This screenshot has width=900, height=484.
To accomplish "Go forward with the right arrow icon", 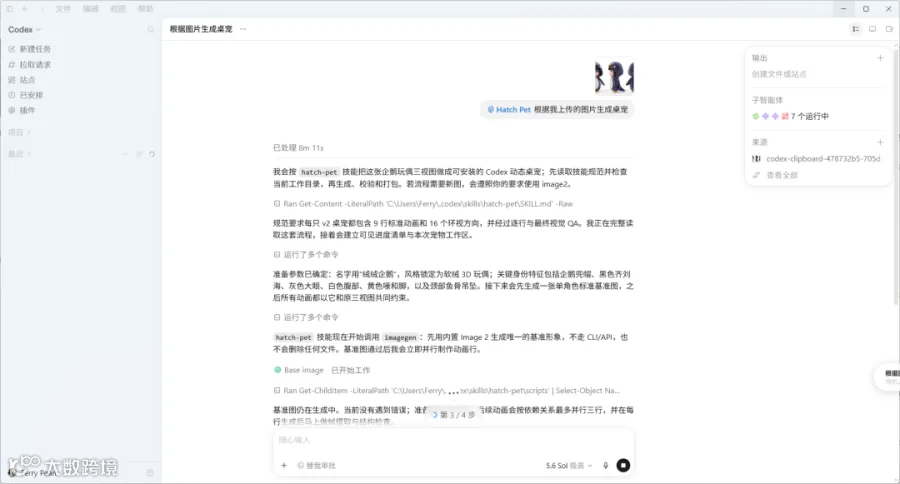I will point(41,9).
